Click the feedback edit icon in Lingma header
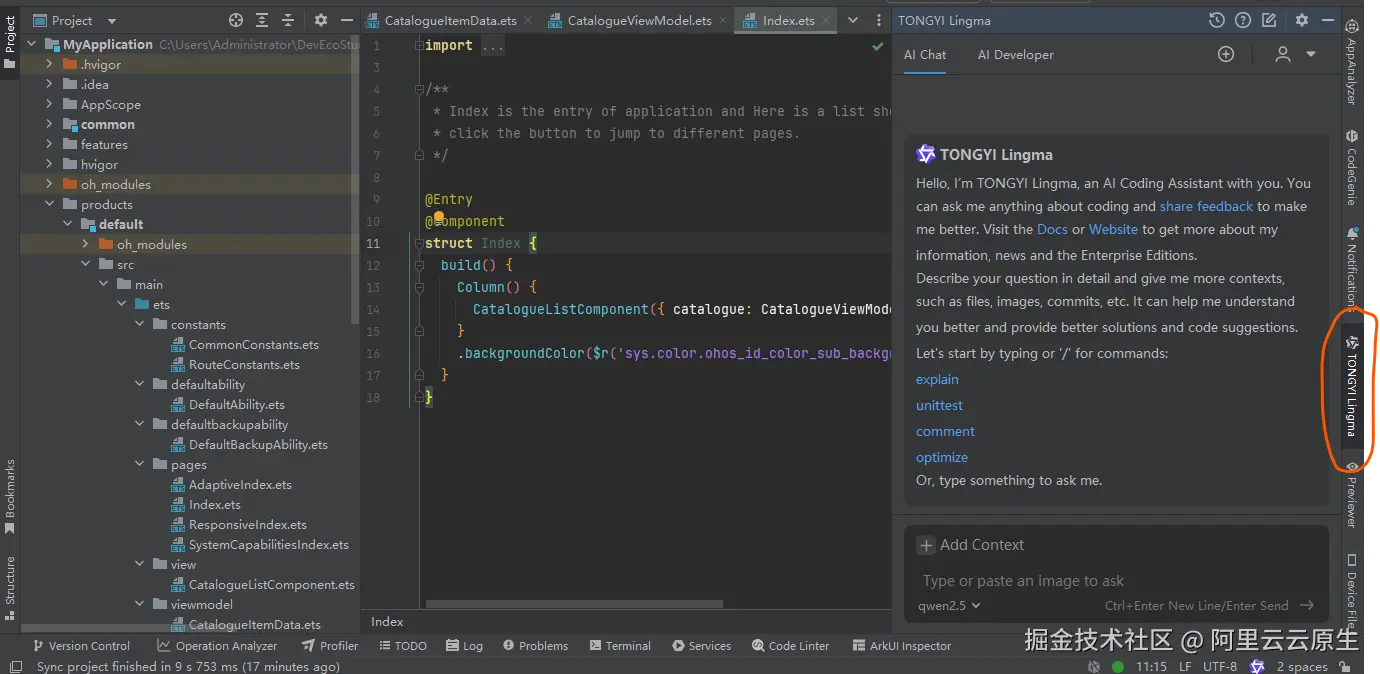Screen dimensions: 1380x674 click(x=1269, y=20)
